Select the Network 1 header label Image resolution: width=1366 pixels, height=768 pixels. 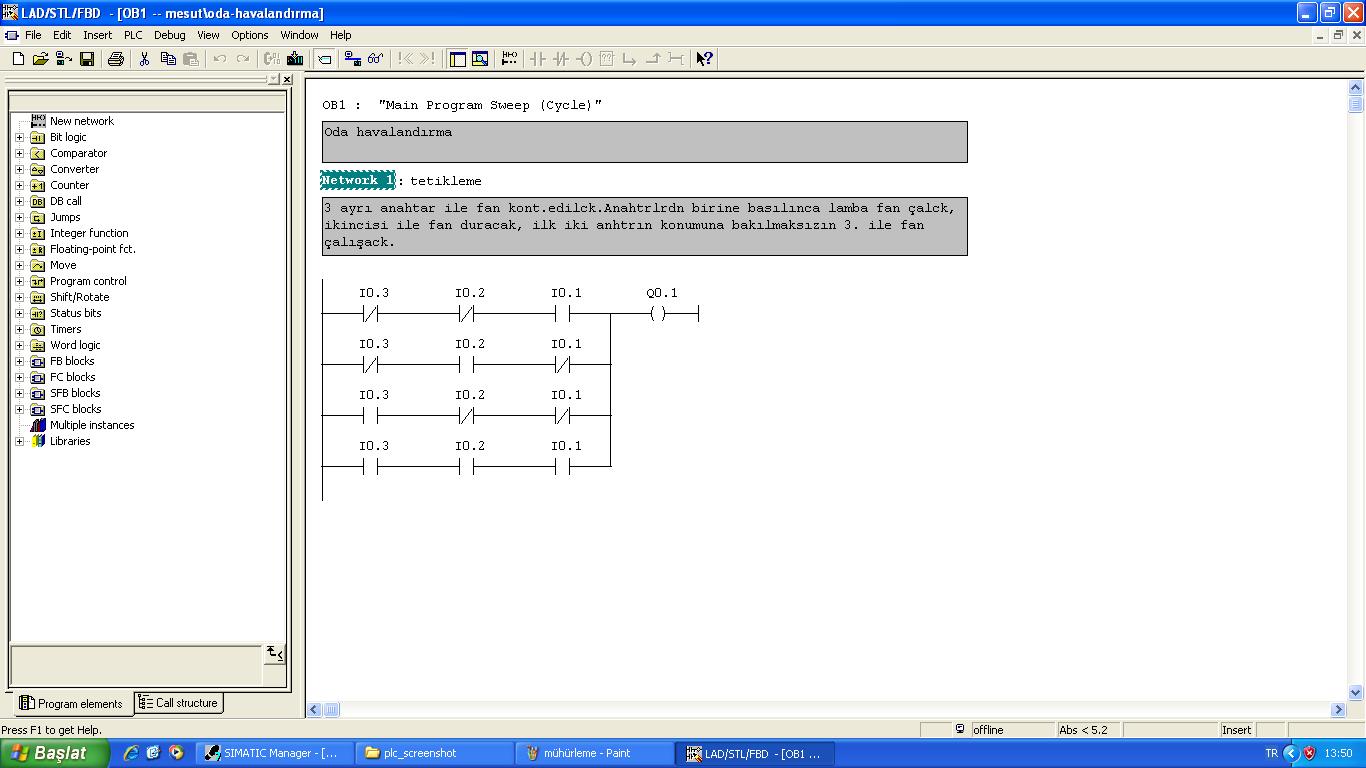click(x=358, y=180)
